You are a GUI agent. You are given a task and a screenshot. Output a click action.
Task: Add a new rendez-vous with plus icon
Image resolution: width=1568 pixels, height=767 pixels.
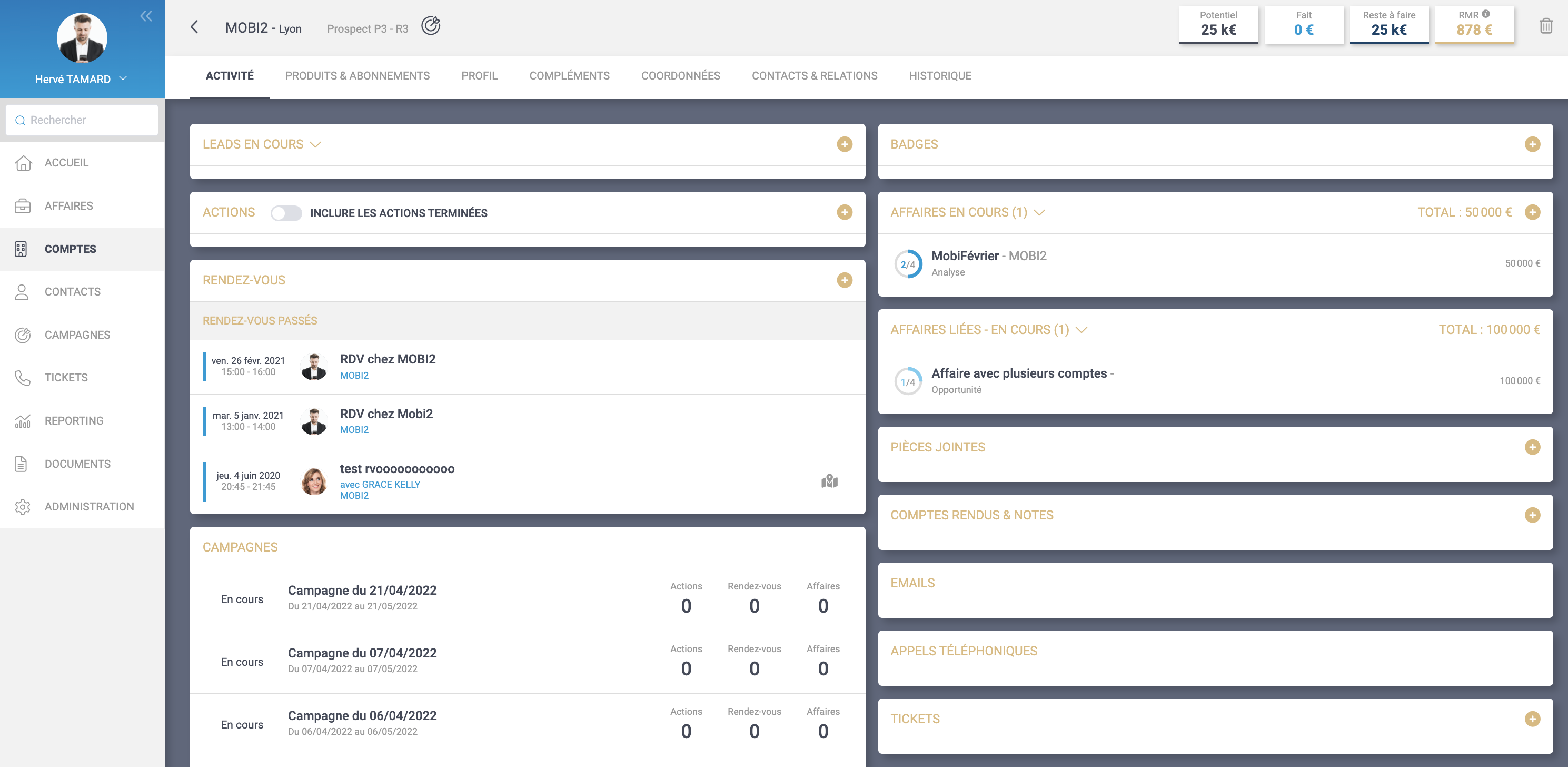844,280
